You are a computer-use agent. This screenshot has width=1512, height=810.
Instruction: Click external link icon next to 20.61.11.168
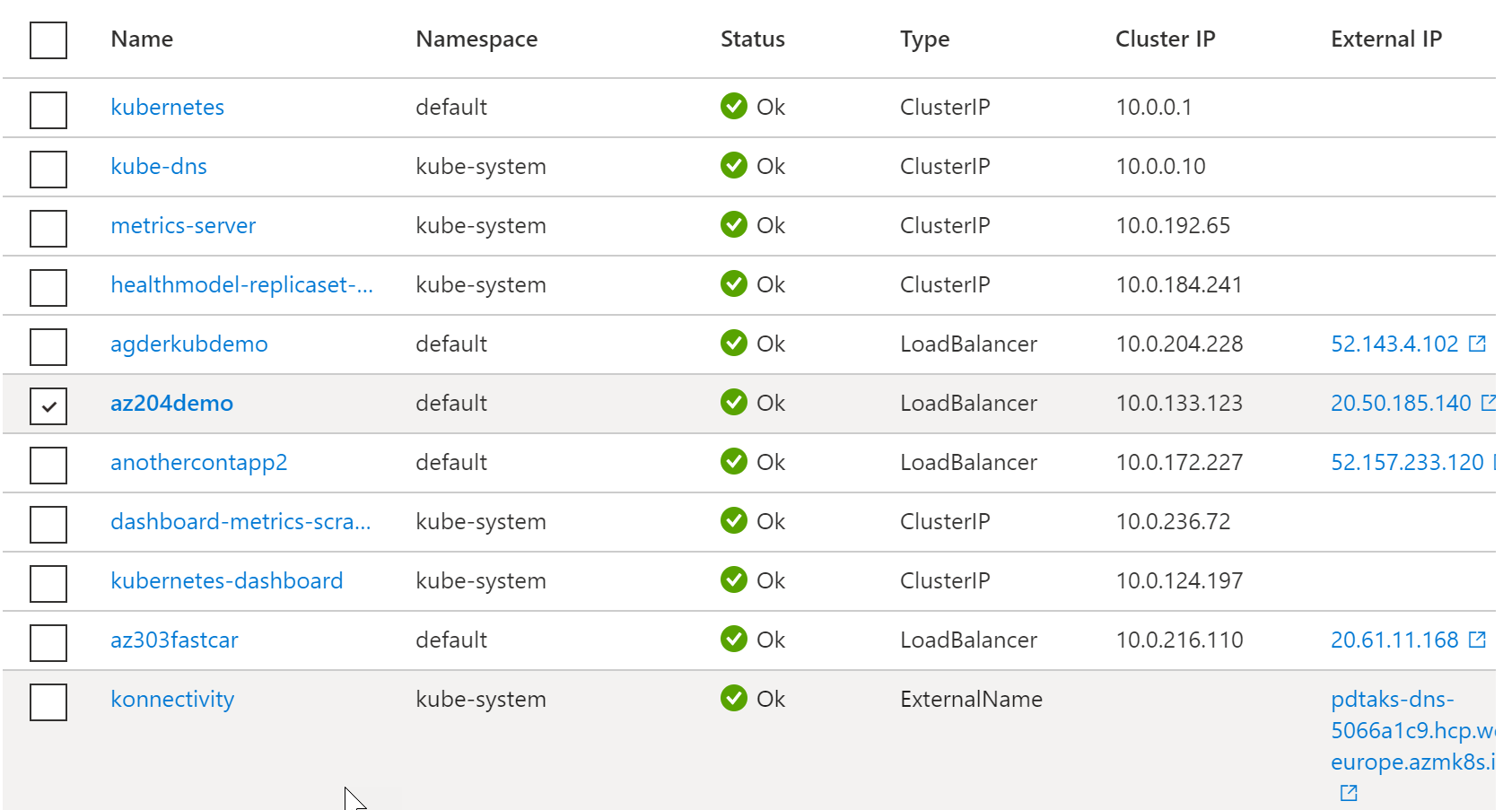[1477, 640]
